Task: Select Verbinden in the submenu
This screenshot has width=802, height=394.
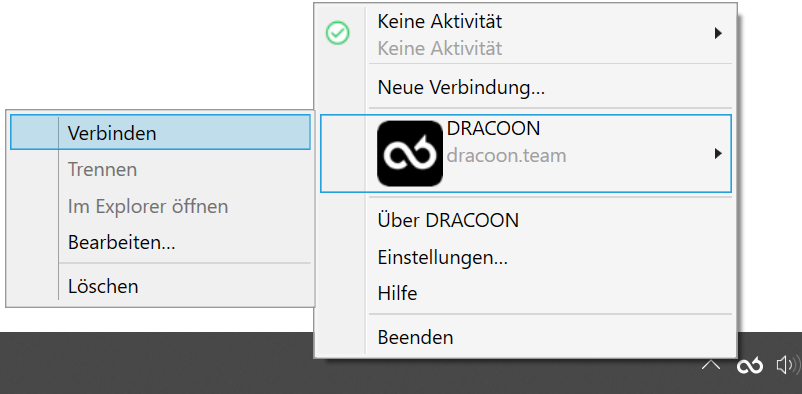Action: (160, 133)
